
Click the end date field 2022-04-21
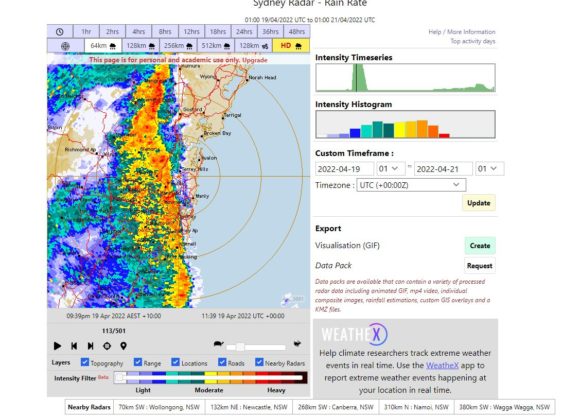coord(443,169)
